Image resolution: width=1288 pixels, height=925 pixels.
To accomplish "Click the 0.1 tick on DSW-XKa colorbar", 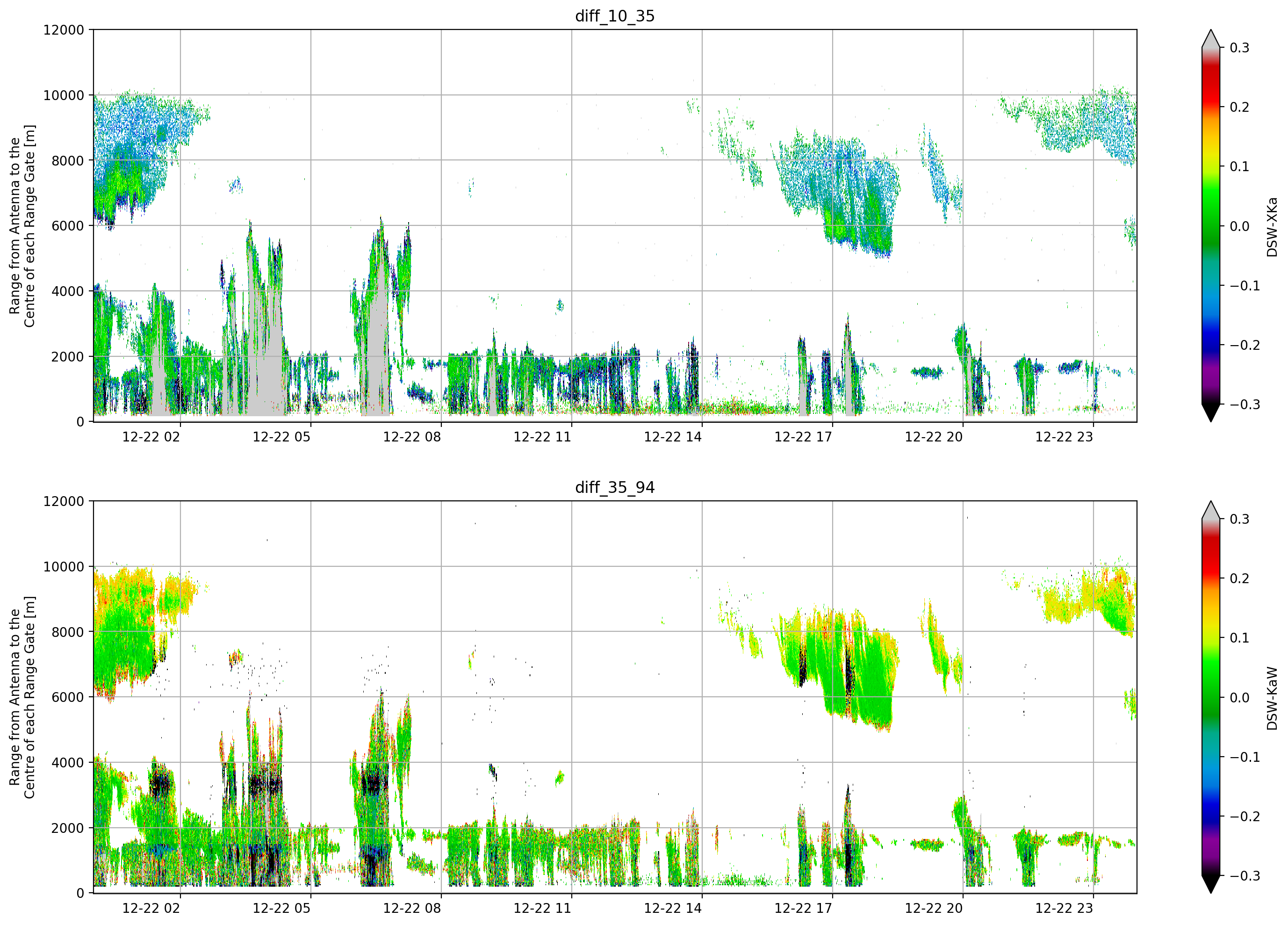I will tap(1240, 166).
